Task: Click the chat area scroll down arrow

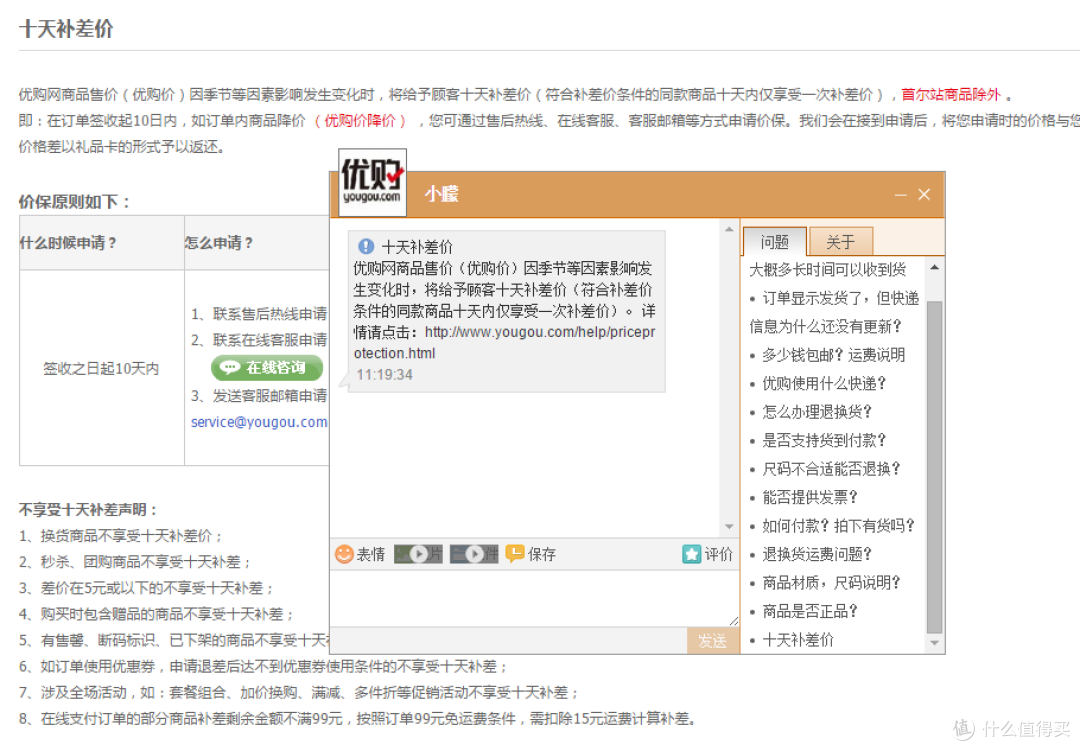Action: pyautogui.click(x=729, y=526)
